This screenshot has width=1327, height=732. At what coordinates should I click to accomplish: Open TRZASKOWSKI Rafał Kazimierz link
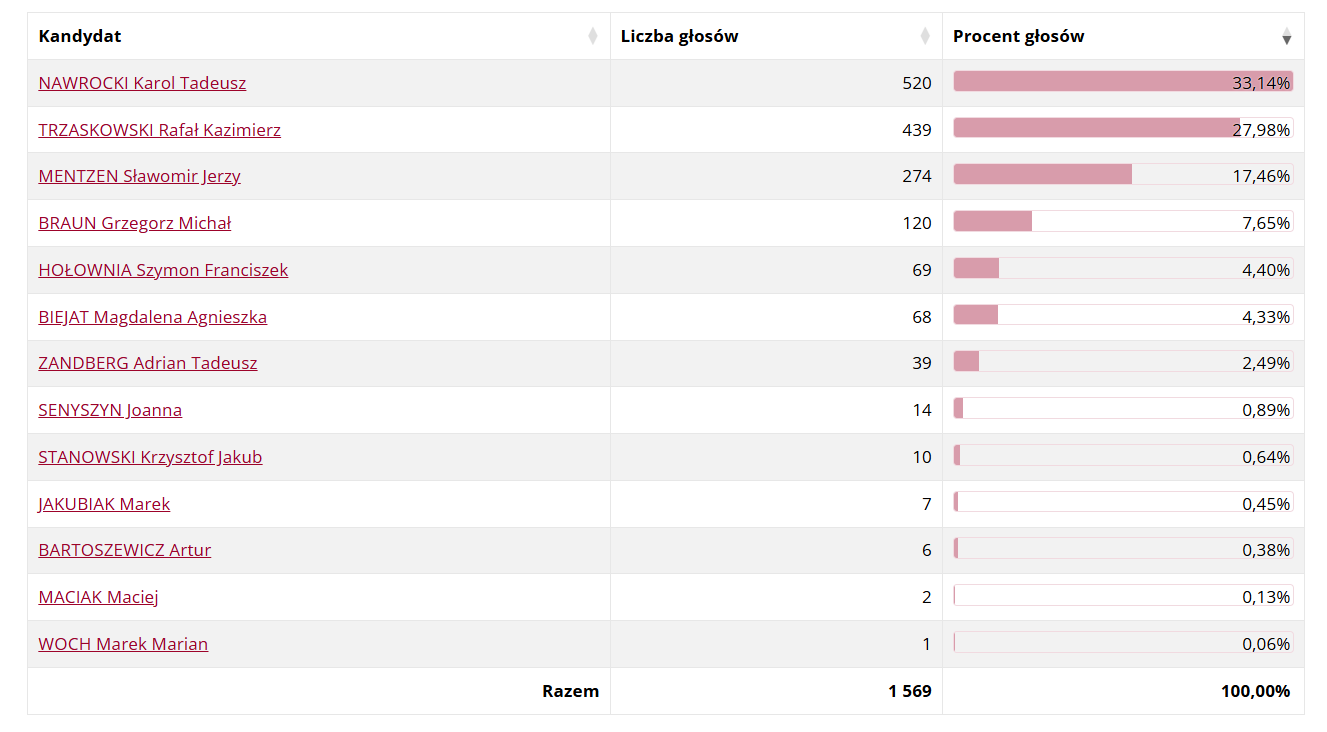click(159, 130)
